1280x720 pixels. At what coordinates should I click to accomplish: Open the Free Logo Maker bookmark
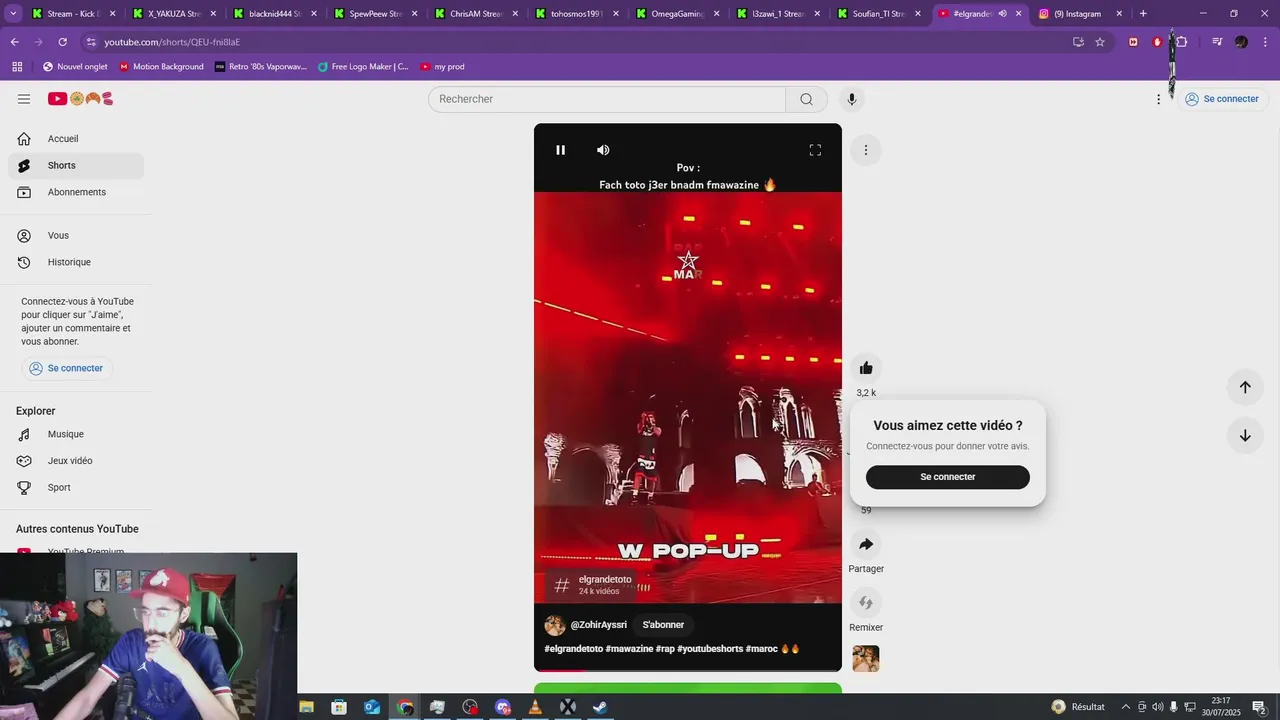(363, 67)
